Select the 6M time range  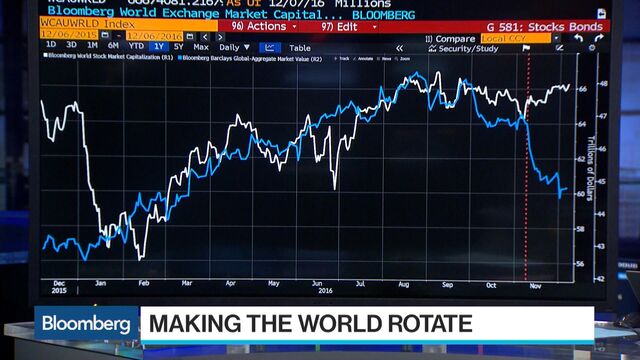[113, 46]
